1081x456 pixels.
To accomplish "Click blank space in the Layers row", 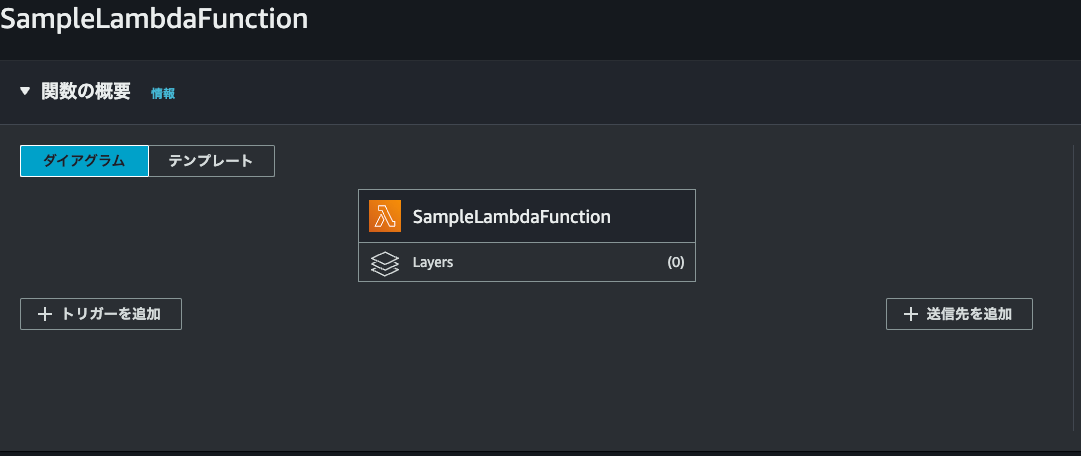I will click(558, 262).
